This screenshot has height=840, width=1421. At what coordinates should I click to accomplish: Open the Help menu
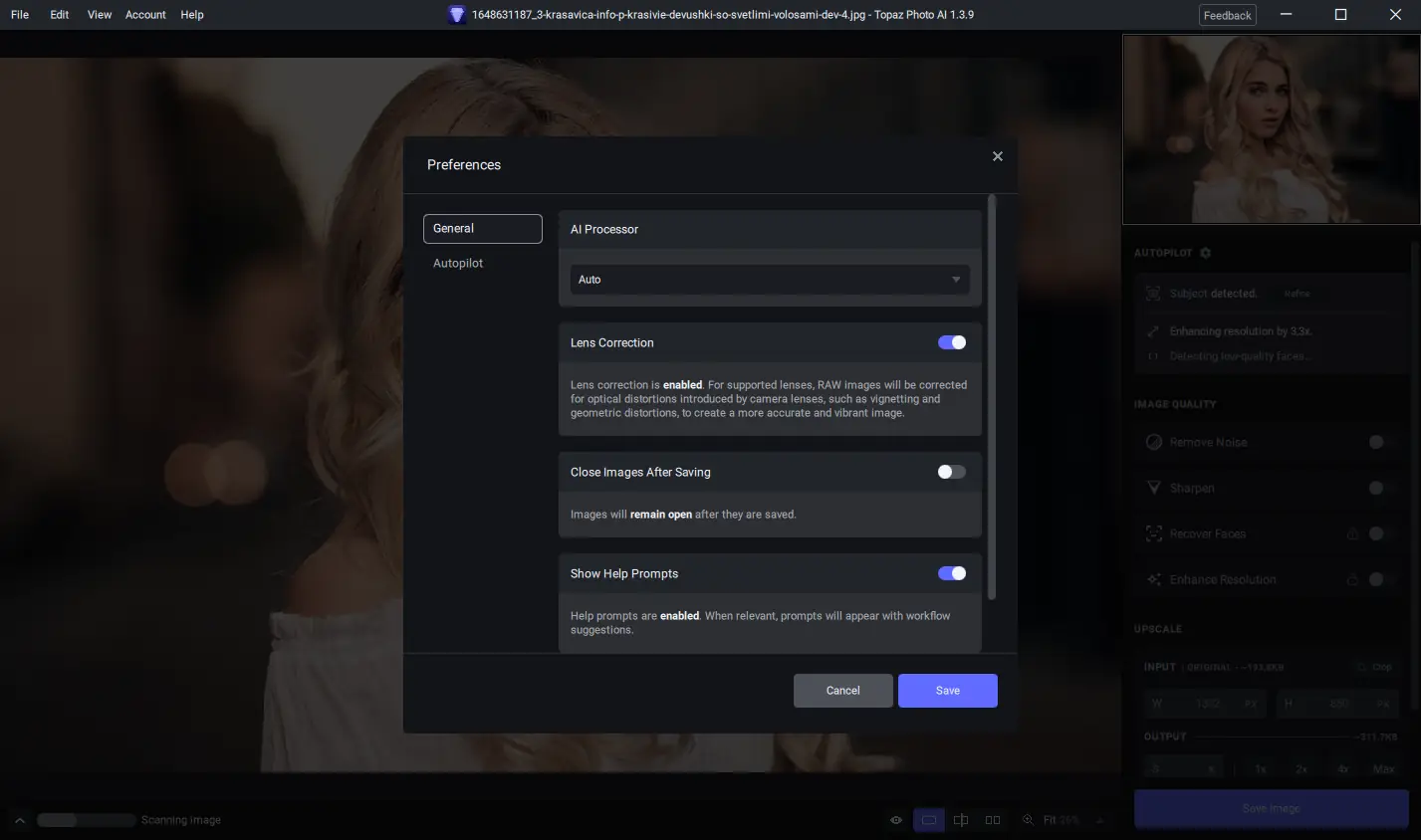point(192,15)
